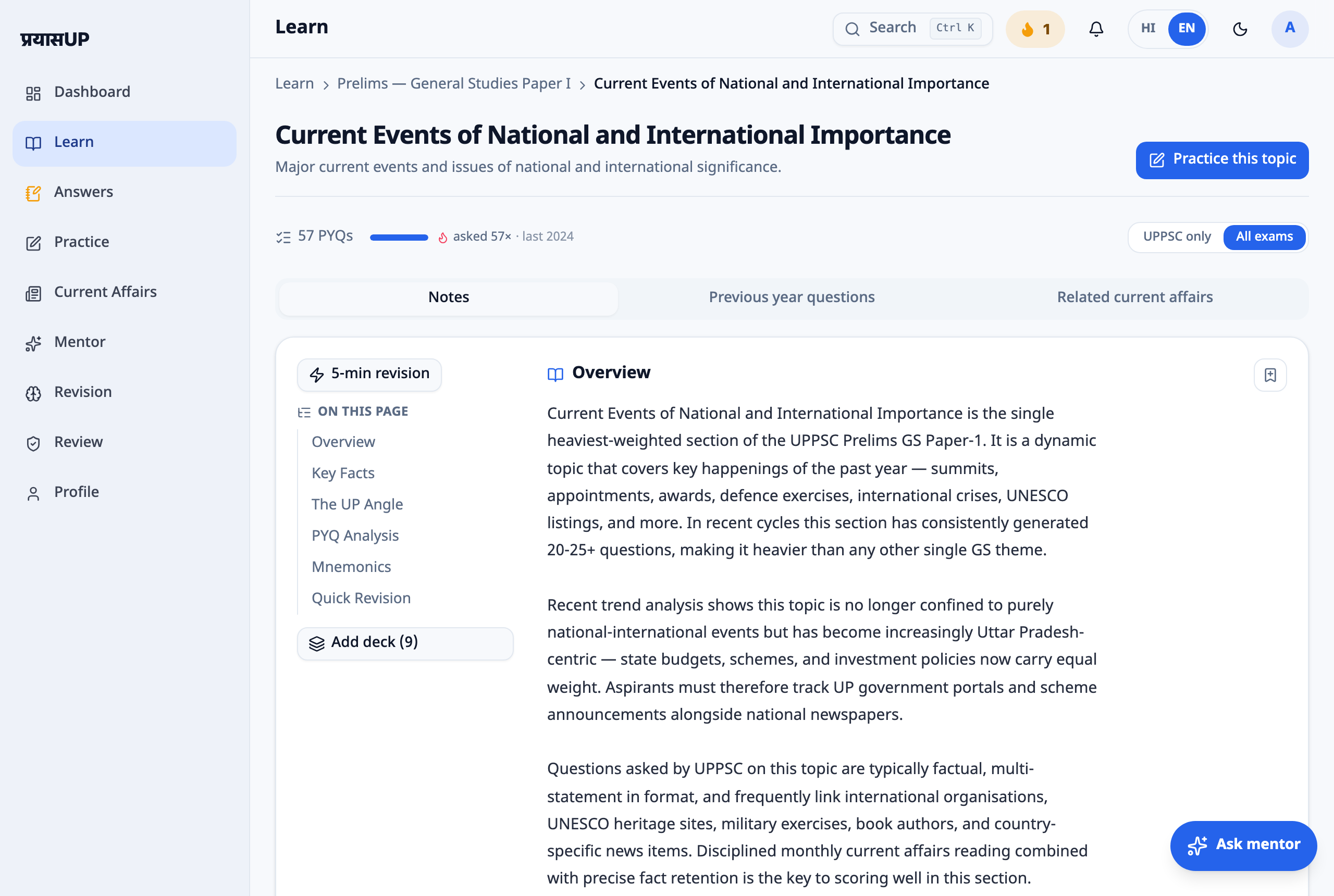This screenshot has height=896, width=1334.
Task: Open the streak flame counter
Action: [x=1035, y=29]
